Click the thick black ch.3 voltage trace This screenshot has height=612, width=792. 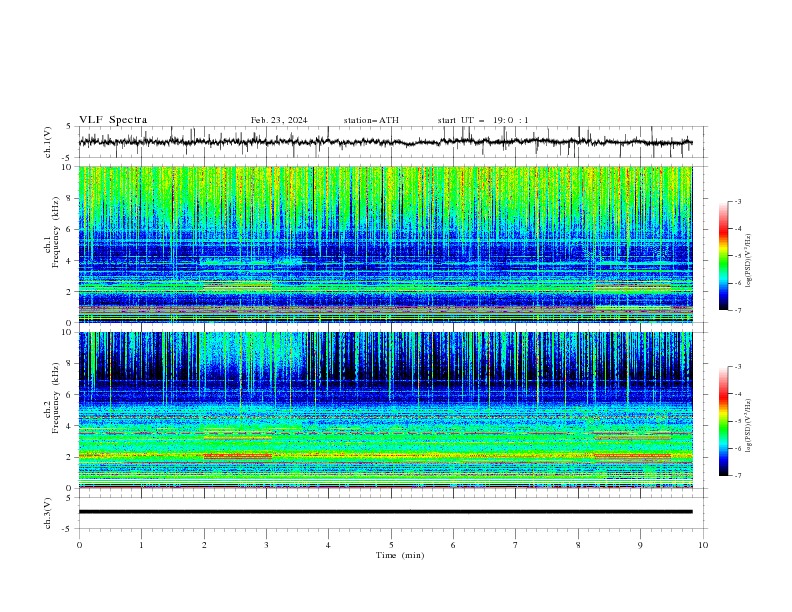385,512
